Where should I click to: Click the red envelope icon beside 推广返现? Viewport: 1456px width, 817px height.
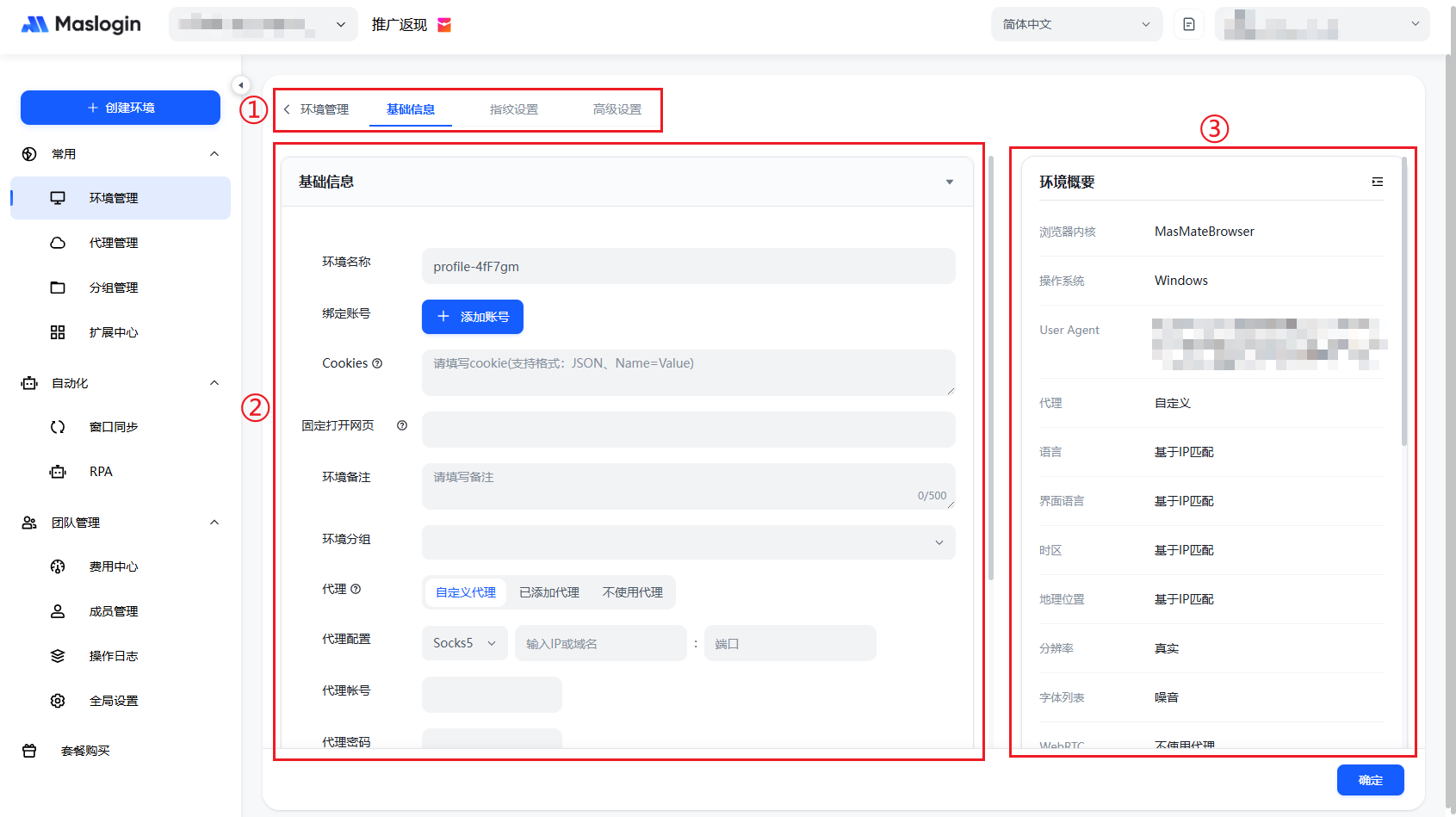[444, 25]
